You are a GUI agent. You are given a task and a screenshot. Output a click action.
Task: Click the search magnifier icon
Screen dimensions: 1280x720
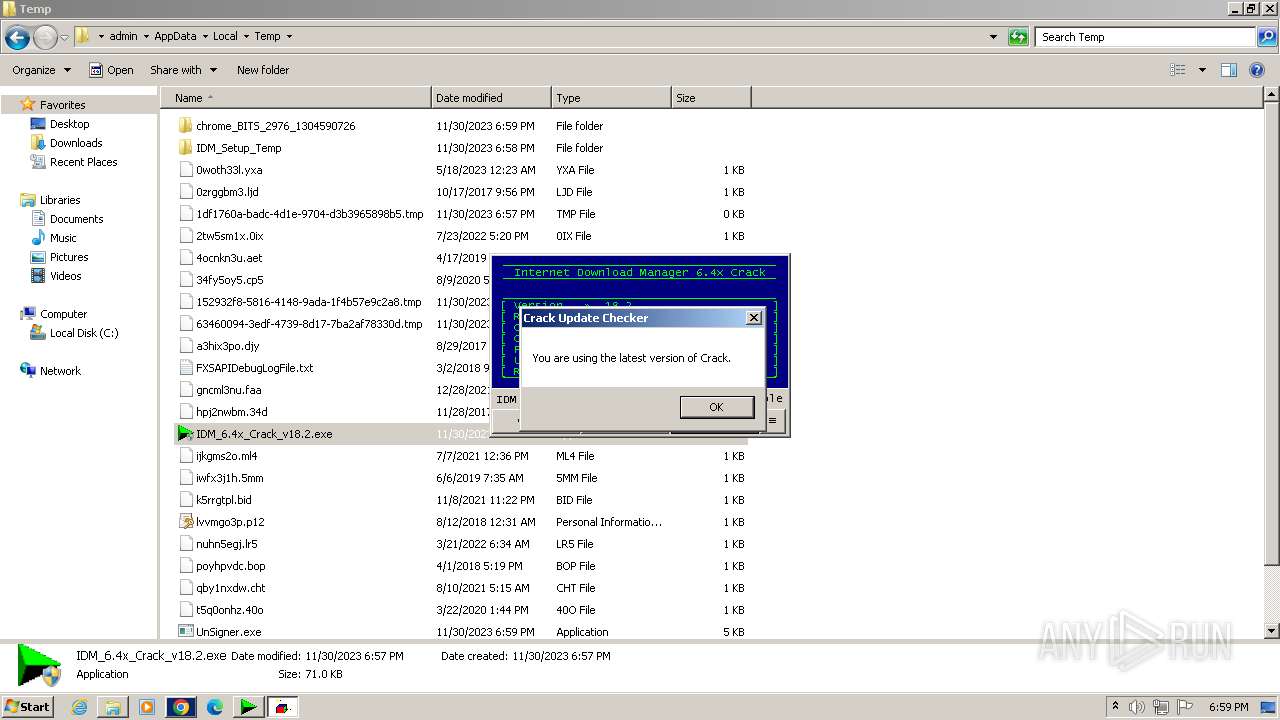1267,37
